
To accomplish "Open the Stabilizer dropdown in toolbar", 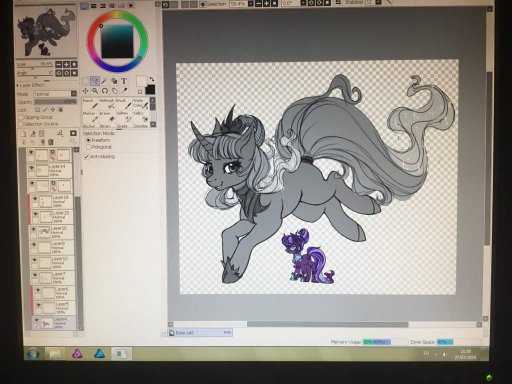I will (378, 3).
